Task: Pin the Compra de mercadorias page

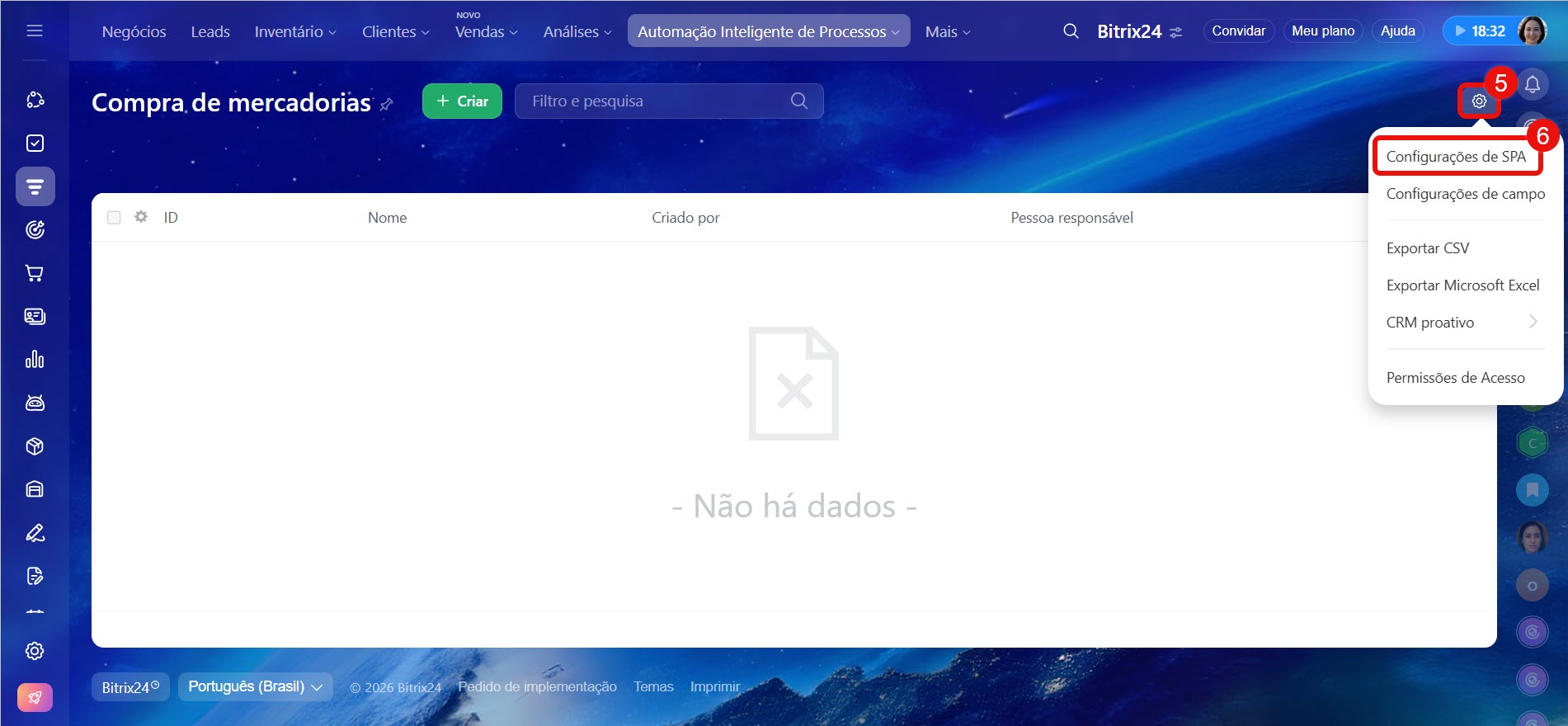Action: (x=386, y=104)
